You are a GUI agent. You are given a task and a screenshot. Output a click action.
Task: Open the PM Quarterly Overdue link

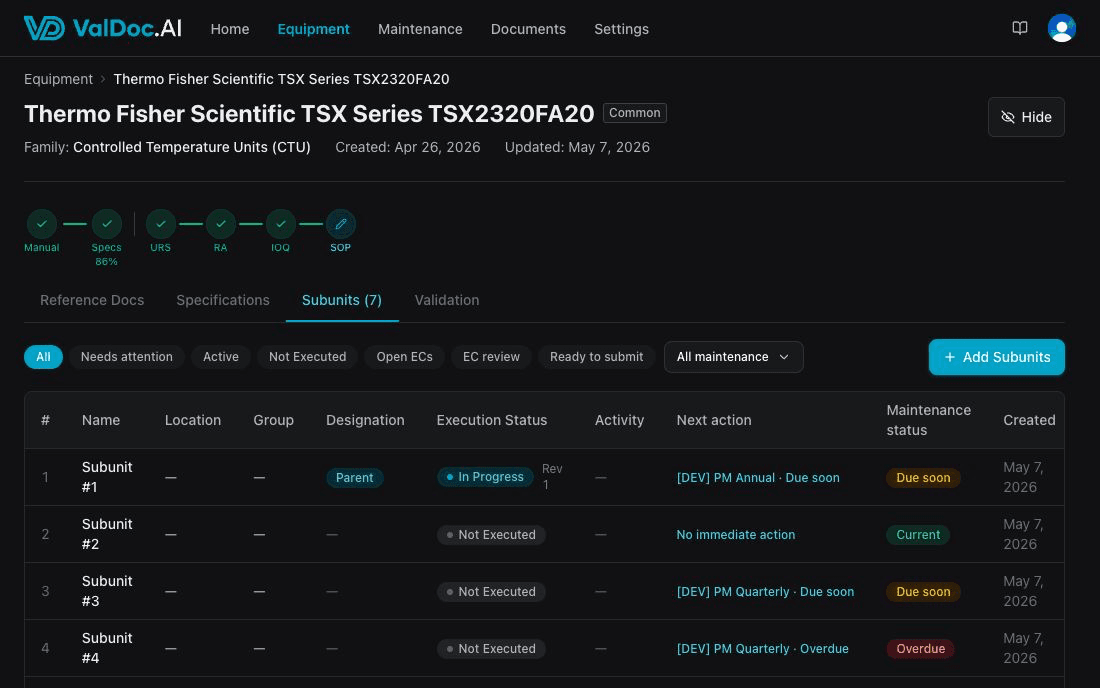click(762, 648)
